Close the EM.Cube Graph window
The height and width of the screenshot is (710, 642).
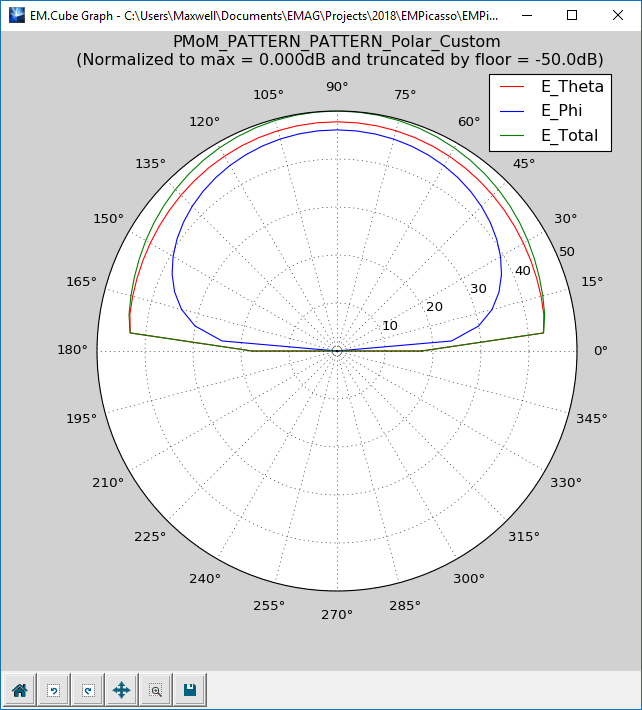pyautogui.click(x=618, y=15)
